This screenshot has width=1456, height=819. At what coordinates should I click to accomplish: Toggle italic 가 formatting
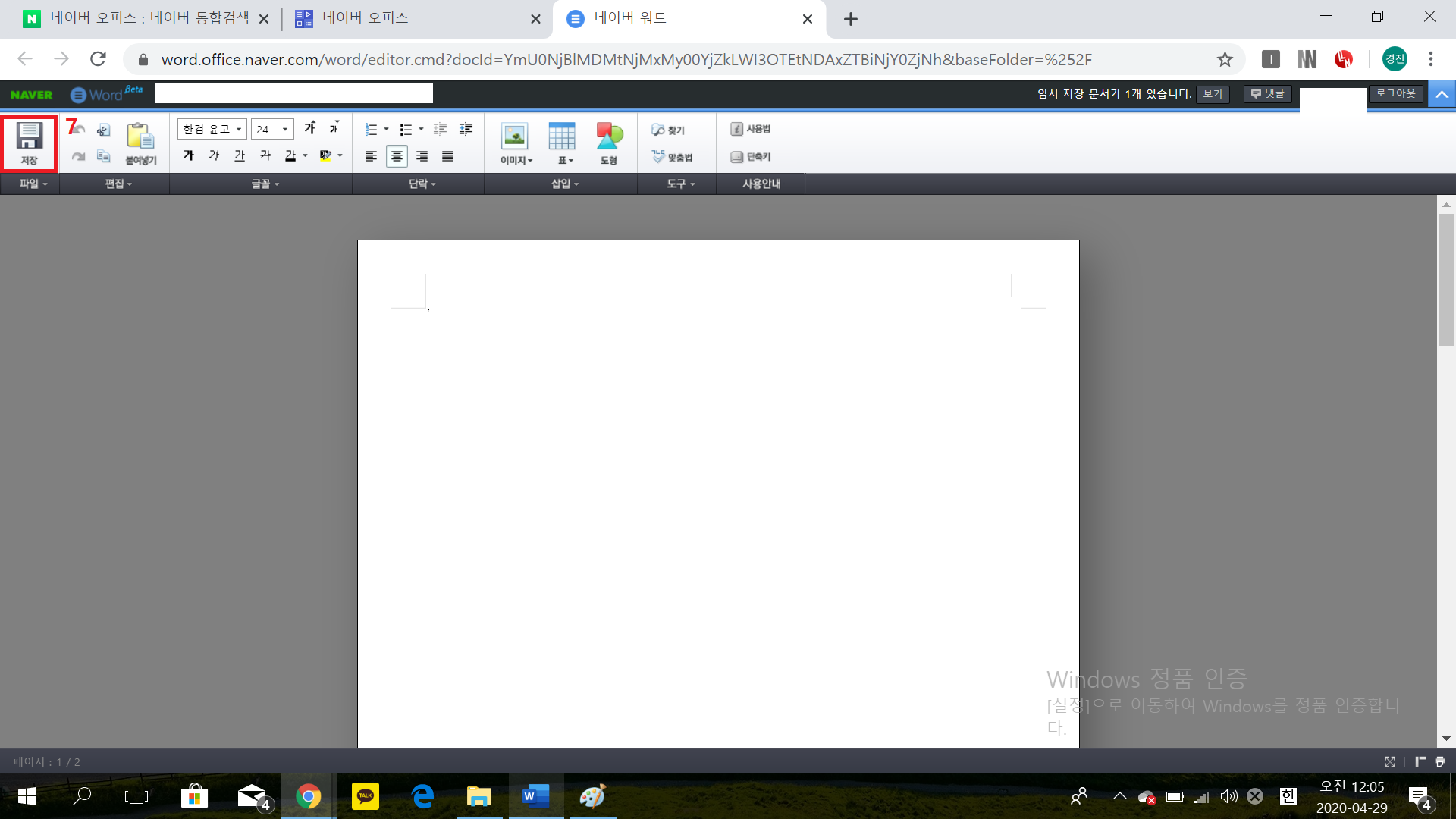(214, 155)
